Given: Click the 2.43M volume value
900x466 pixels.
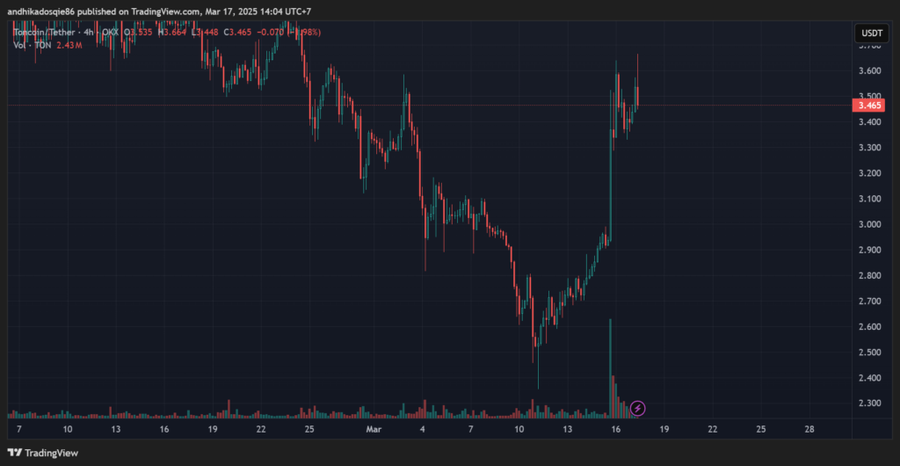Looking at the screenshot, I should pyautogui.click(x=69, y=46).
